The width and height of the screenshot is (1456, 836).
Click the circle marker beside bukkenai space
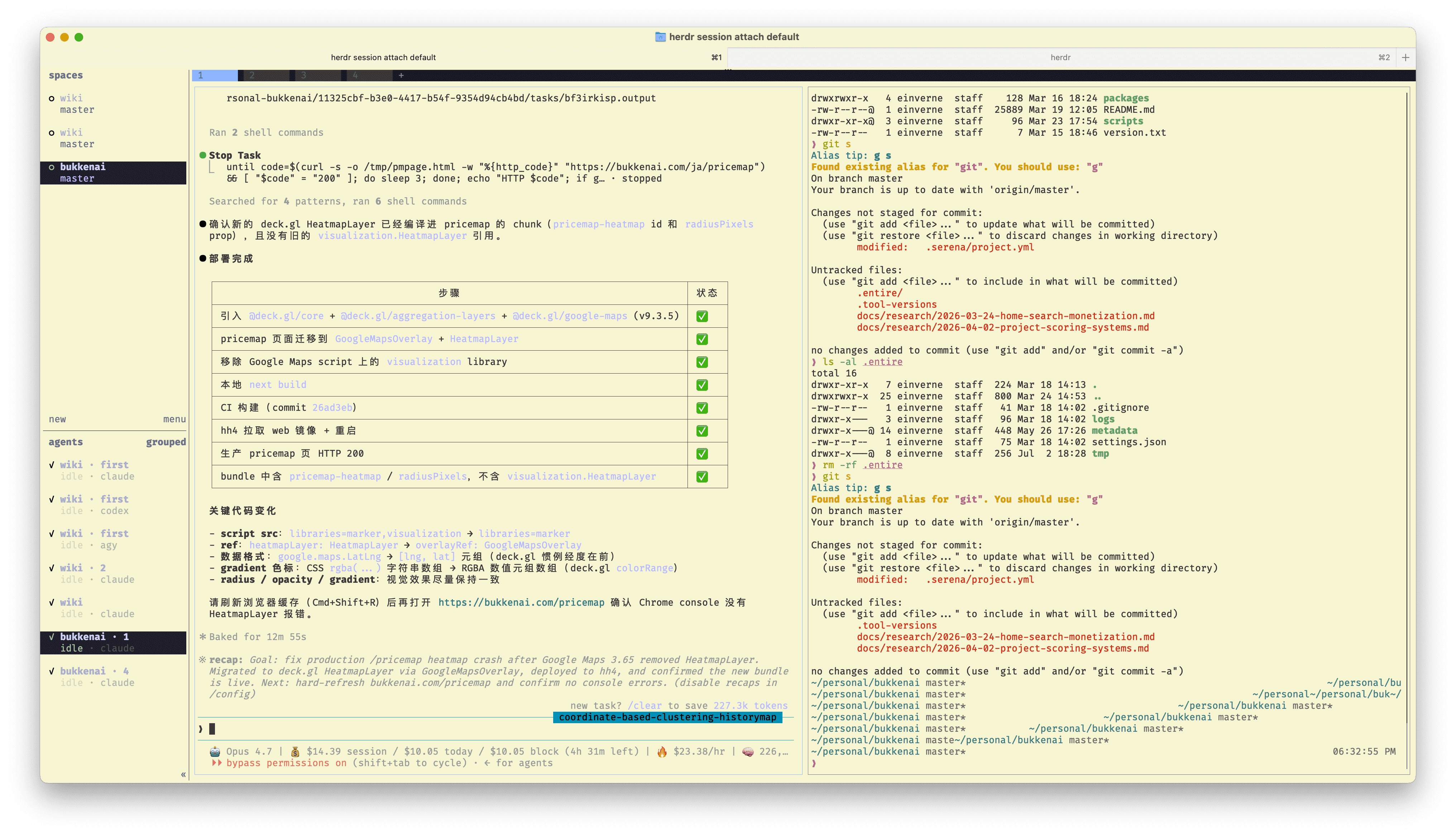(52, 167)
